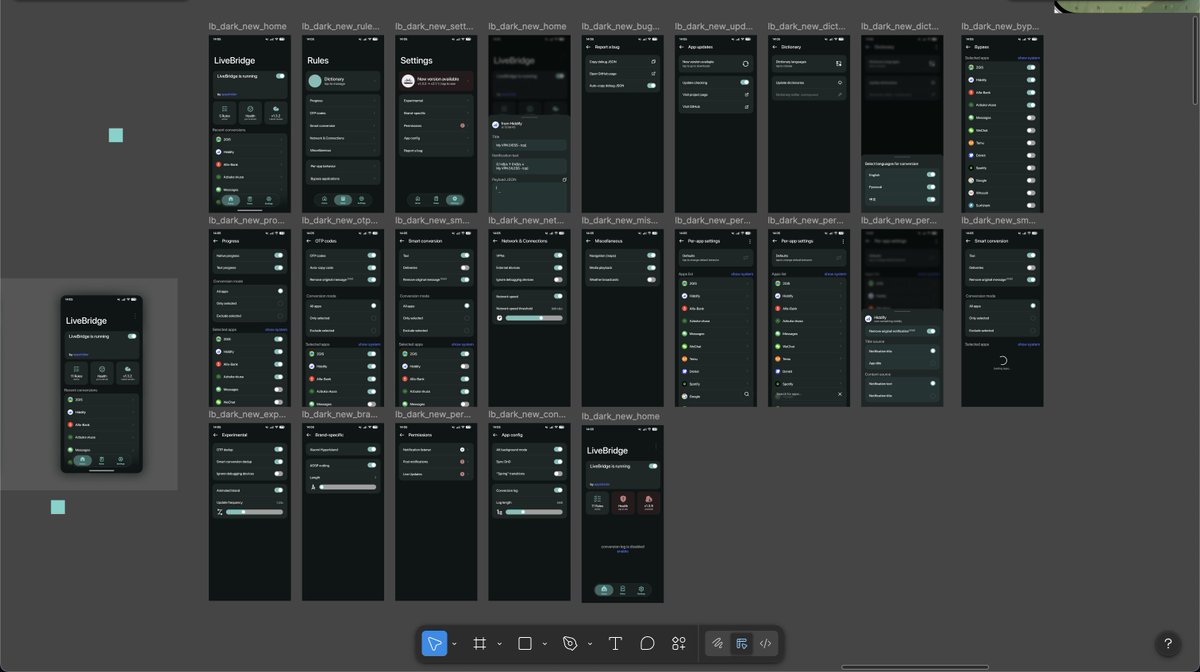This screenshot has height=672, width=1200.
Task: Toggle Navigation (maps) switch in Miscellaneous frame
Action: [x=652, y=256]
